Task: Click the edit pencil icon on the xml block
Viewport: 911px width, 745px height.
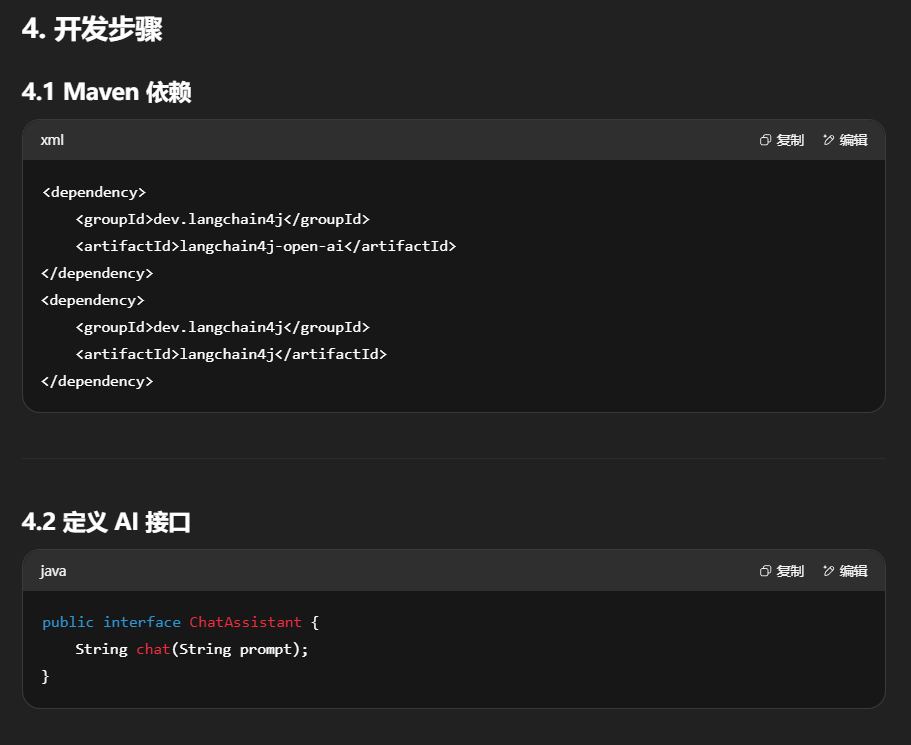Action: click(x=828, y=140)
